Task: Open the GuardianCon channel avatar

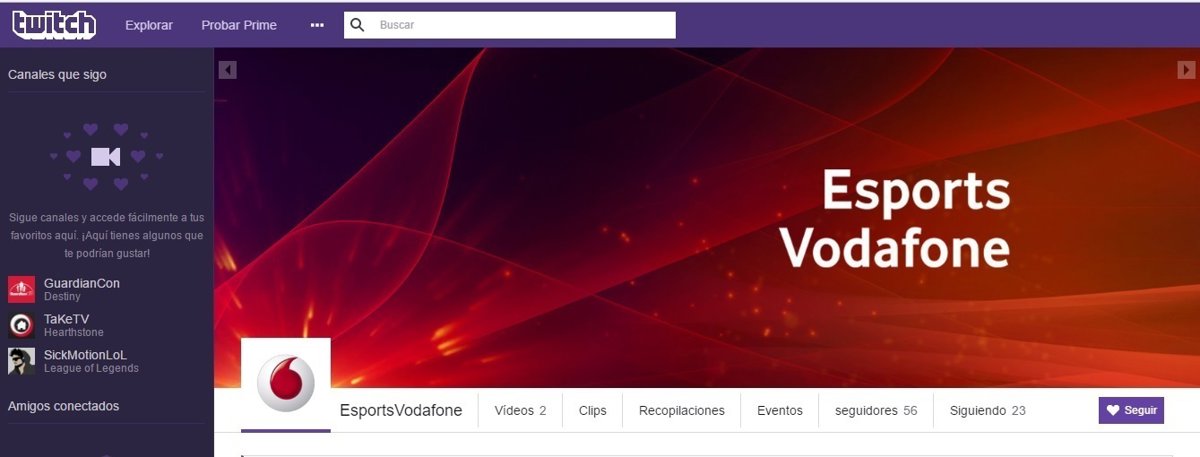Action: 21,290
